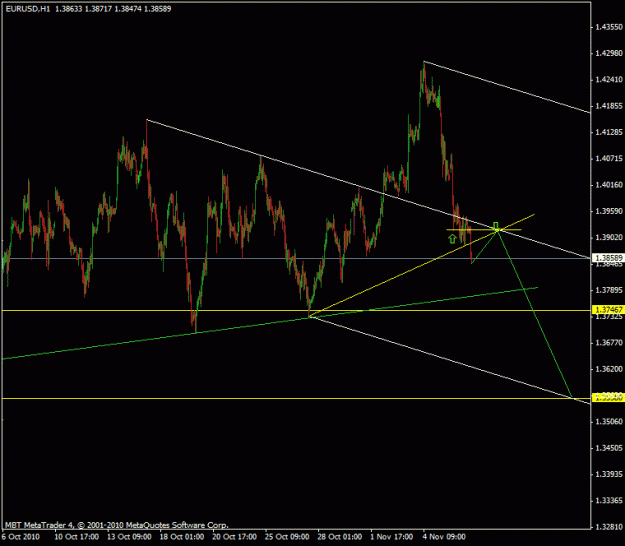625x546 pixels.
Task: Click the 6 Oct 2010 date label
Action: pos(21,537)
